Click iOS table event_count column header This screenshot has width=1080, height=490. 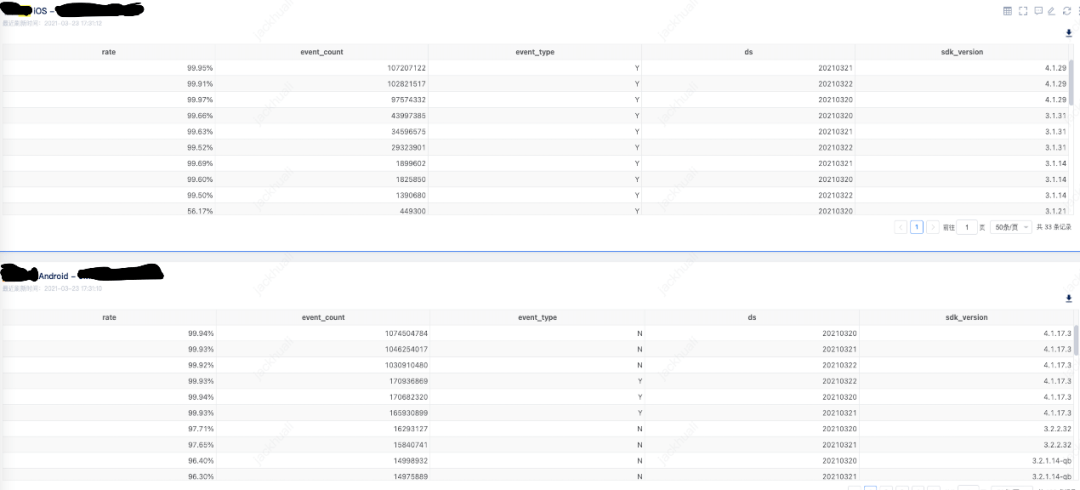click(x=322, y=51)
